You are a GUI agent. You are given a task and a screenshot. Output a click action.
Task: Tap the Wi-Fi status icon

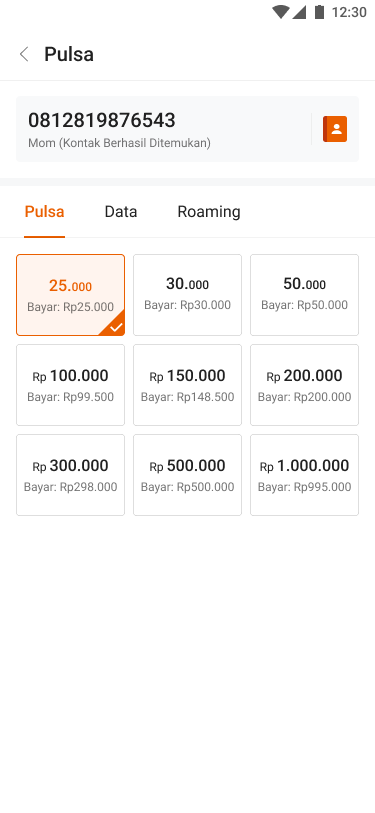(x=280, y=12)
